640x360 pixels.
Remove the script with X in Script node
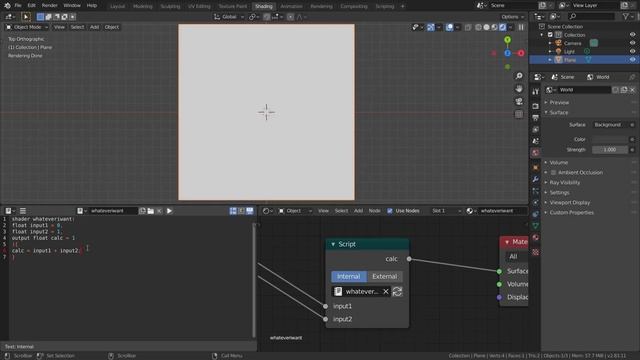tap(386, 291)
